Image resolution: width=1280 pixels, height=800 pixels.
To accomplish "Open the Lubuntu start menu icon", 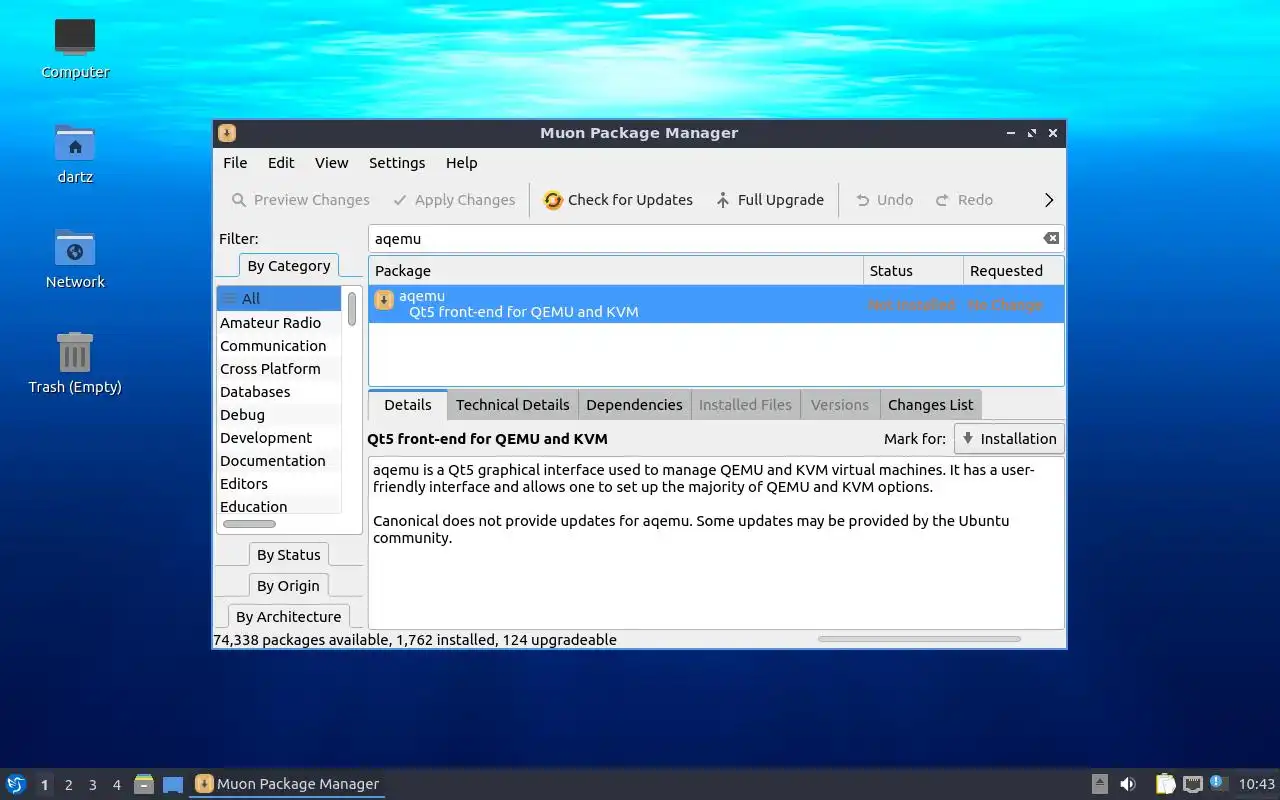I will point(16,784).
